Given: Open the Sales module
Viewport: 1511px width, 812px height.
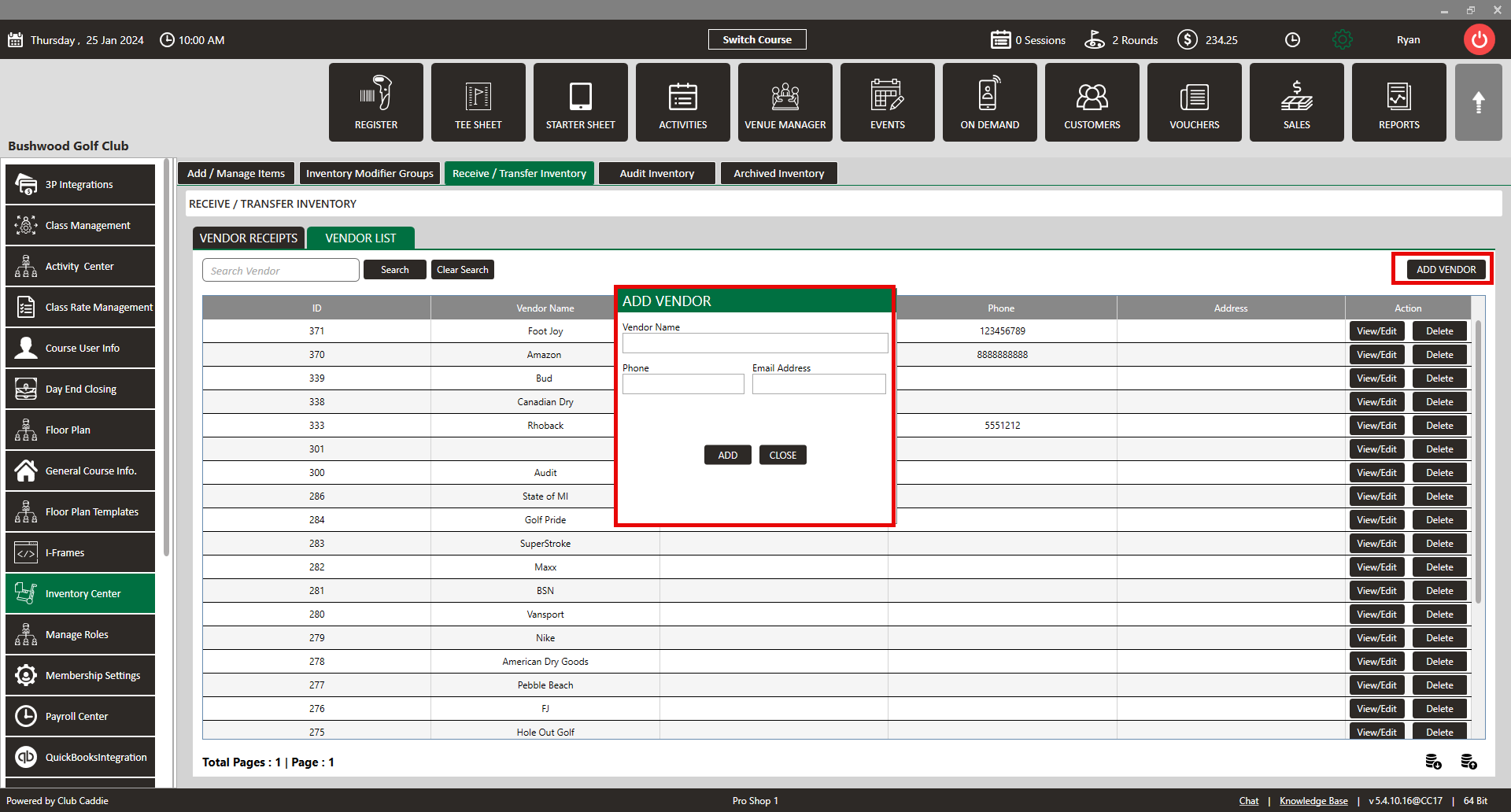Looking at the screenshot, I should point(1297,102).
